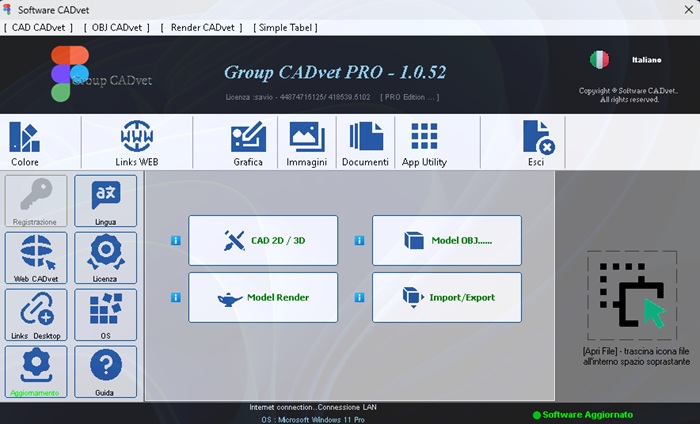Open the Import/Export module

(447, 297)
